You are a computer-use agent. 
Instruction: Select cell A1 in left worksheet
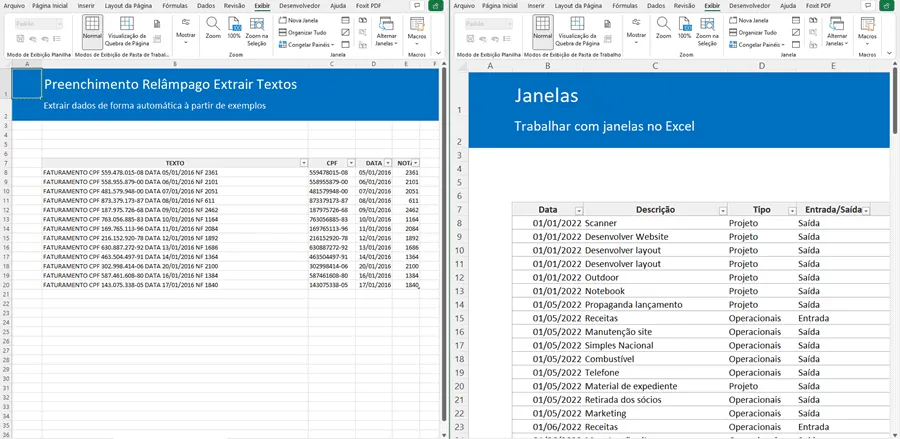point(27,83)
